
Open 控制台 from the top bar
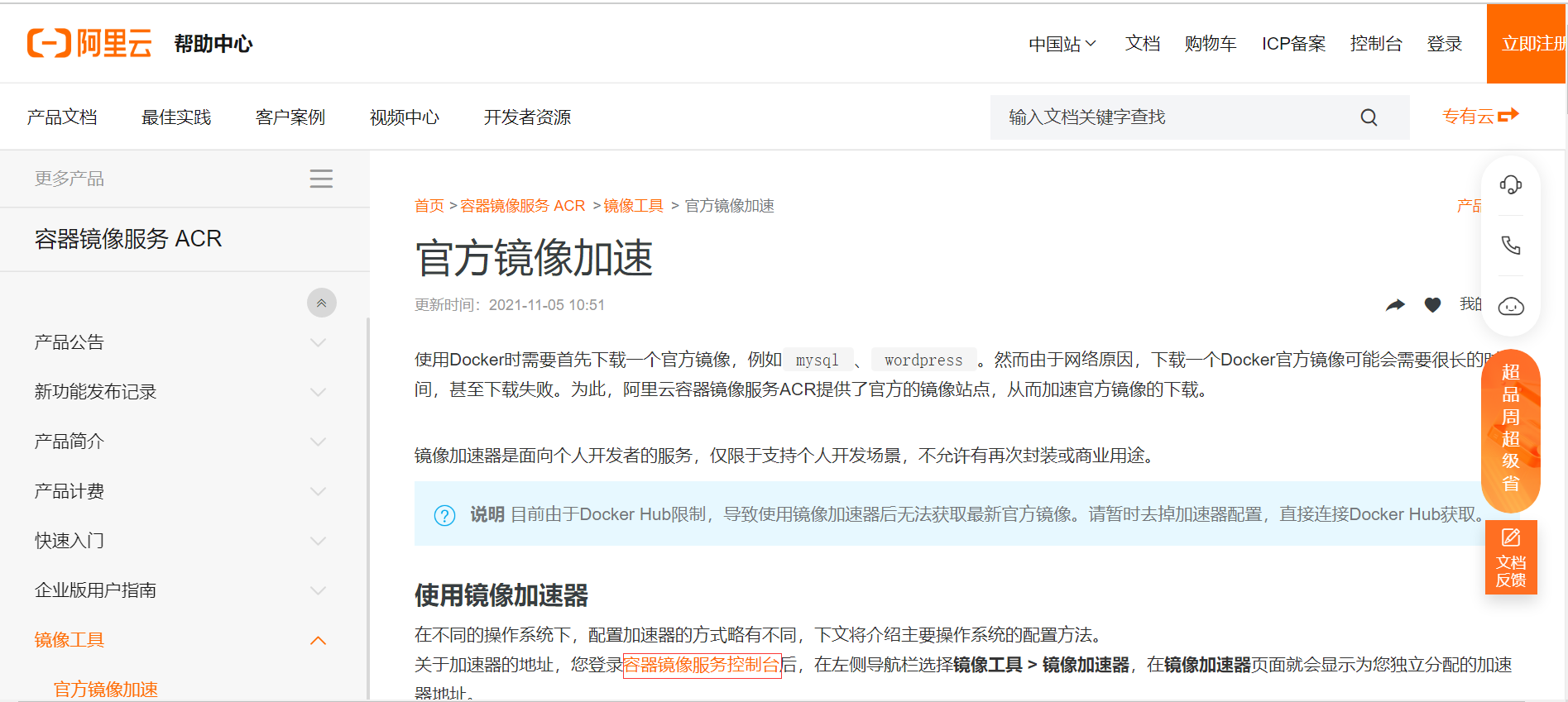coord(1376,44)
